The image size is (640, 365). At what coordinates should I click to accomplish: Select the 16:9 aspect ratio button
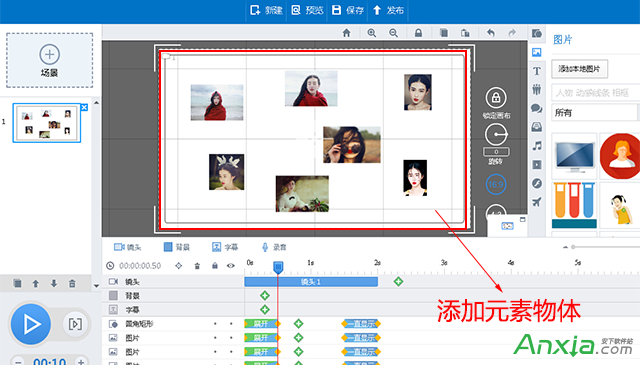(x=496, y=185)
